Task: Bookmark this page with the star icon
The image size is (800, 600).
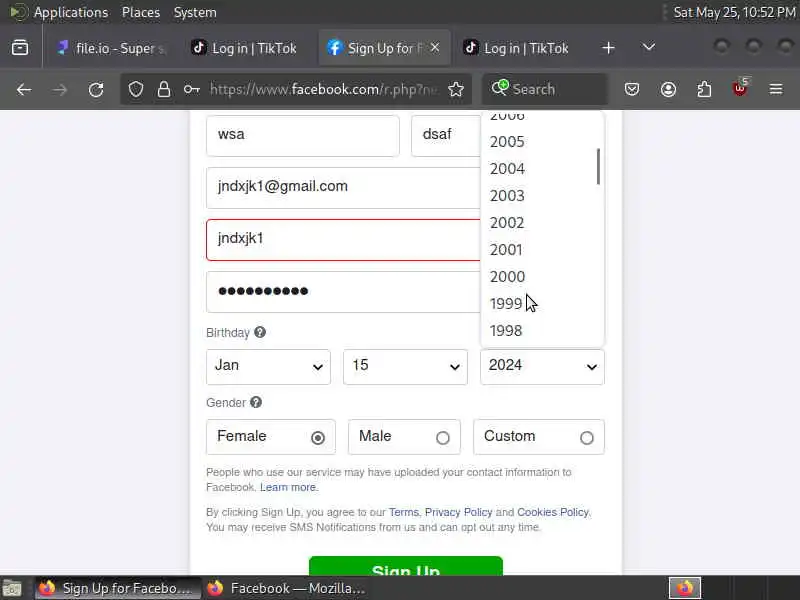Action: coord(456,89)
